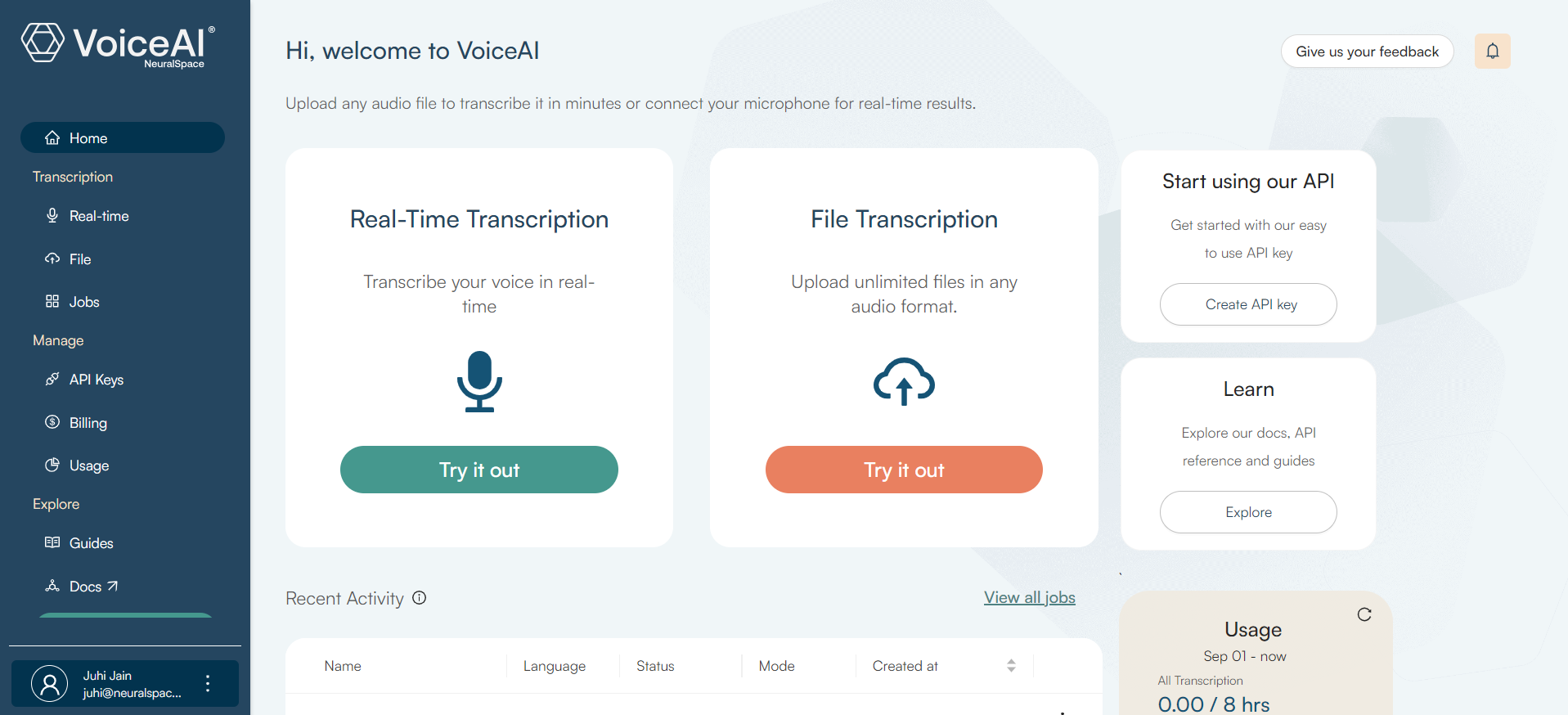Click the Sep 01 - now date range
1568x715 pixels.
tap(1245, 656)
